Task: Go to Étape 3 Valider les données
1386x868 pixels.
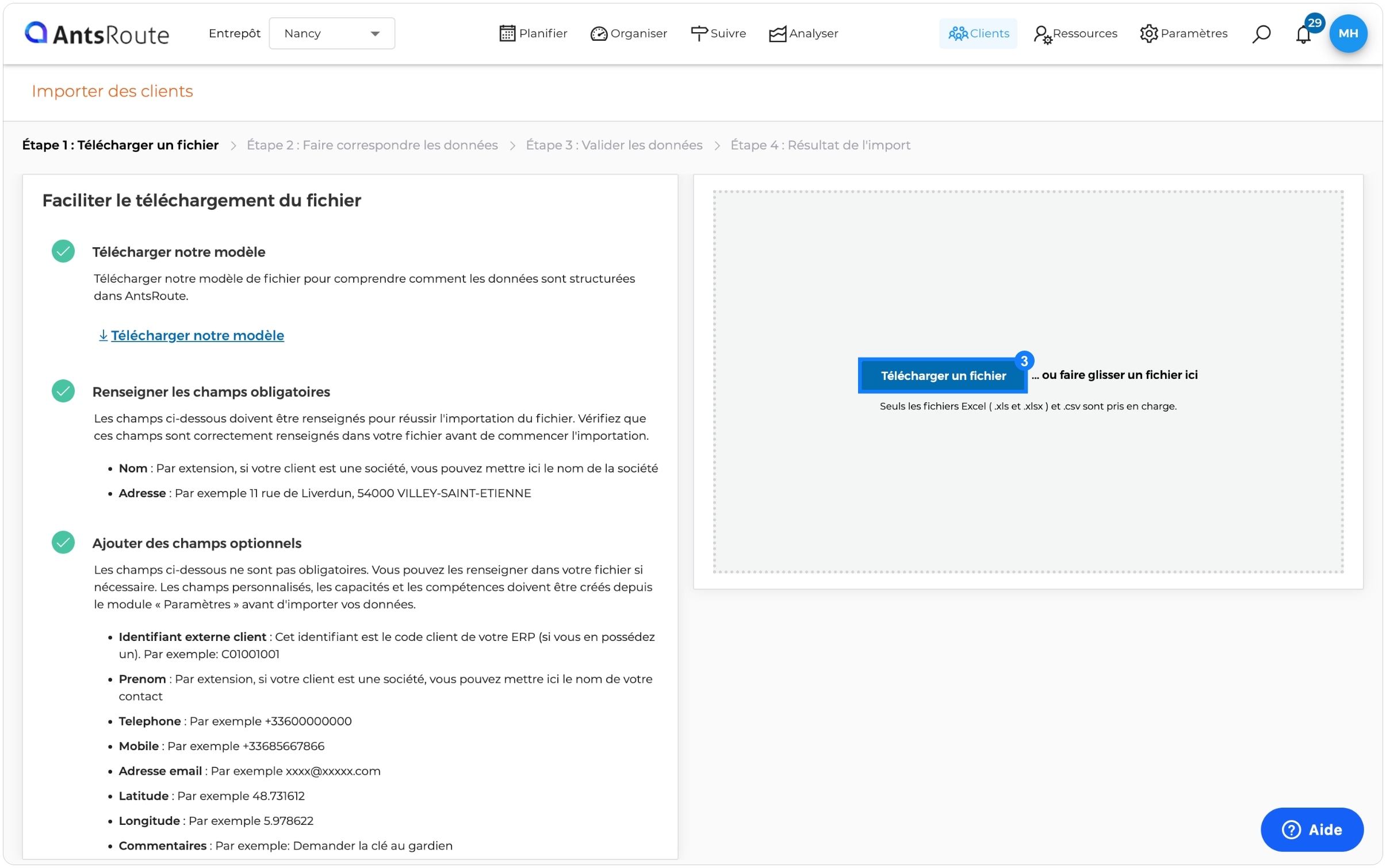Action: [x=614, y=145]
